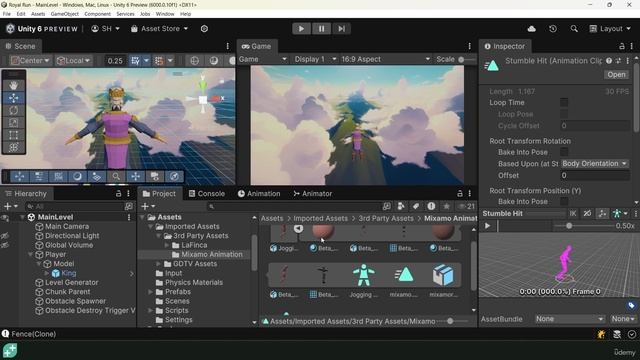The height and width of the screenshot is (360, 640).
Task: Open the AssetBundle None dropdown
Action: tap(570, 319)
